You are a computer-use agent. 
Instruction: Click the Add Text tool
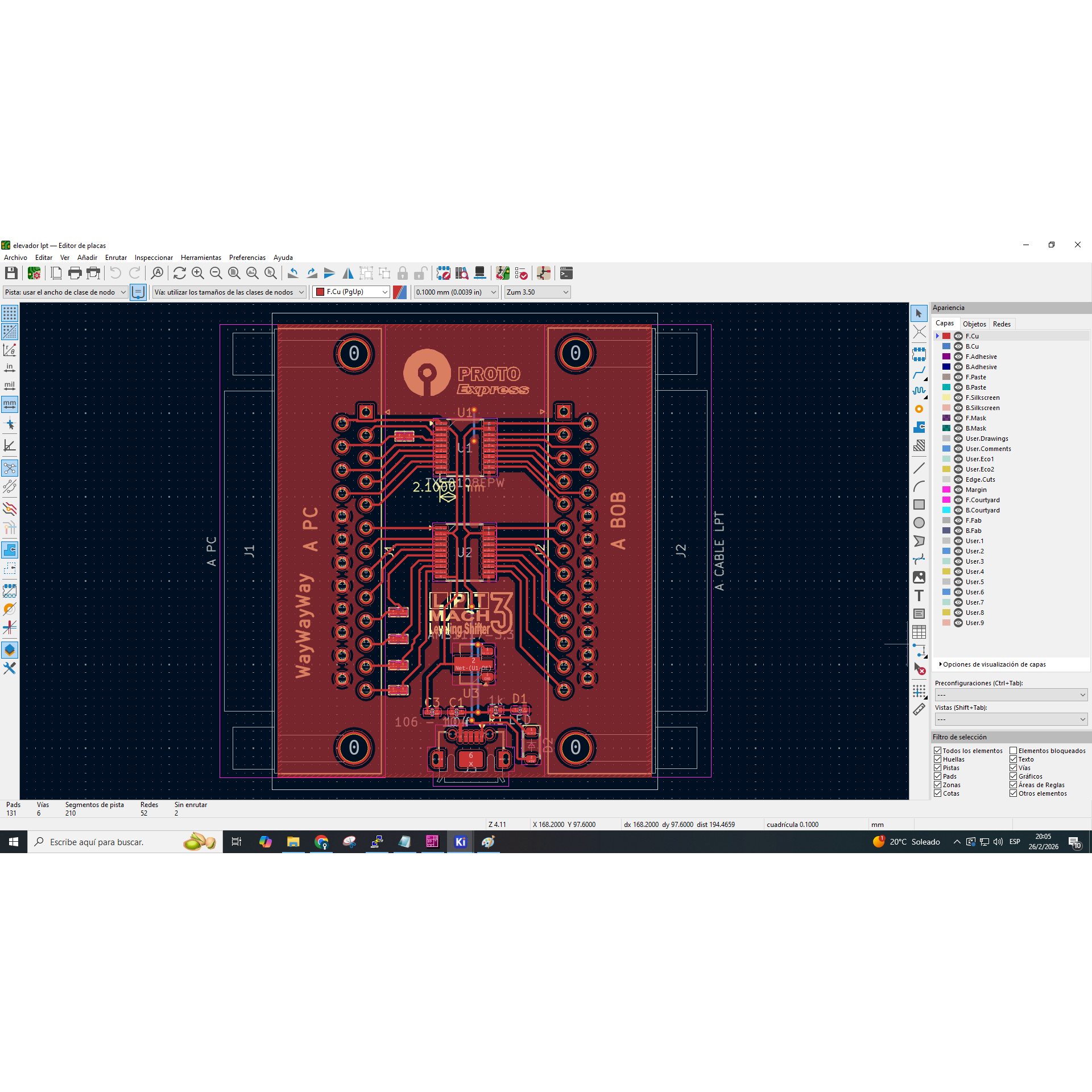(x=919, y=595)
